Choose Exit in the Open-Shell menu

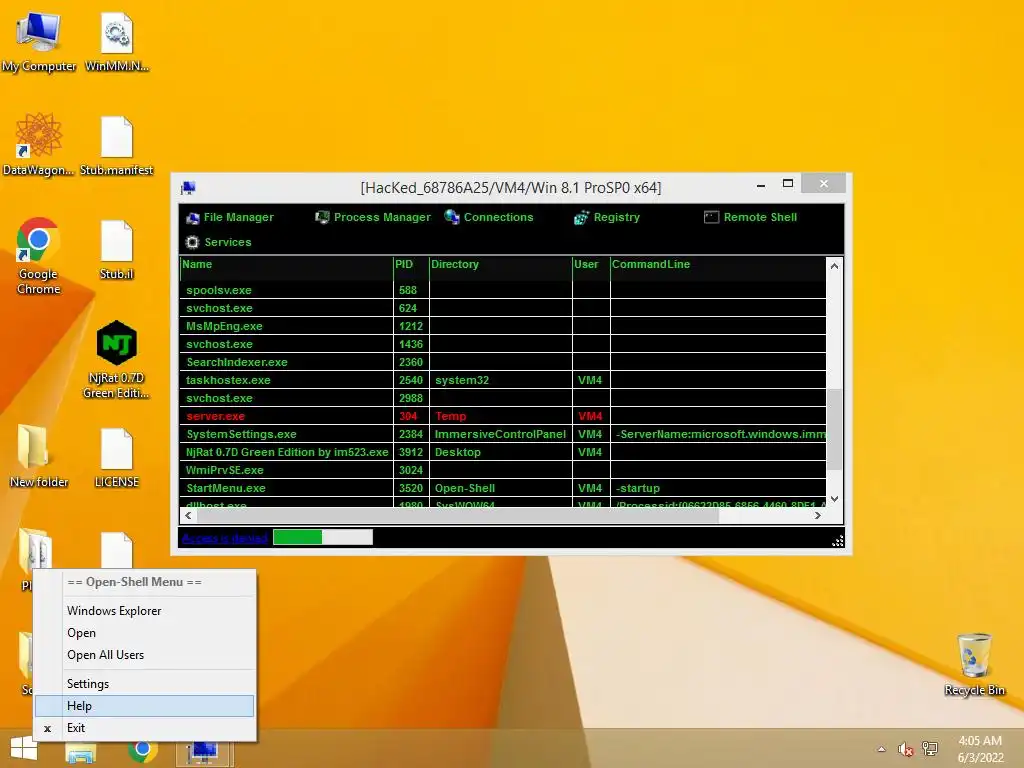tap(144, 728)
